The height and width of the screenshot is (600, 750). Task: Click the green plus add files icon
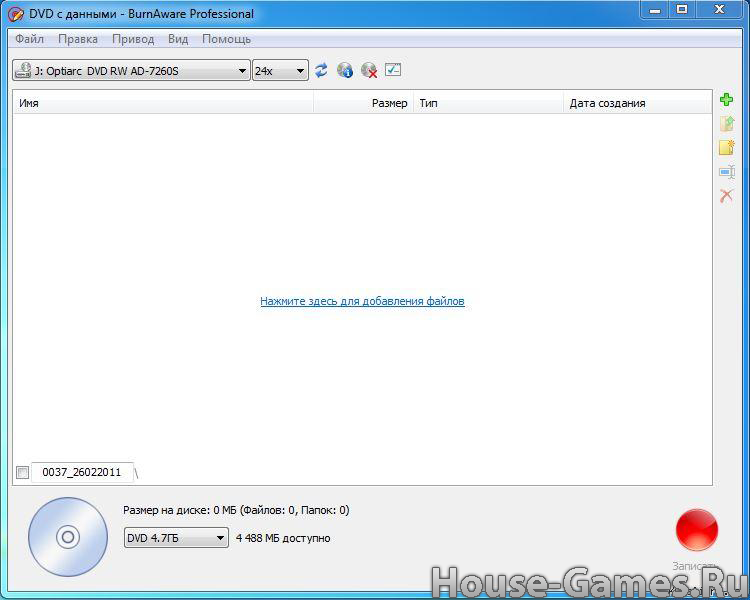(x=726, y=100)
